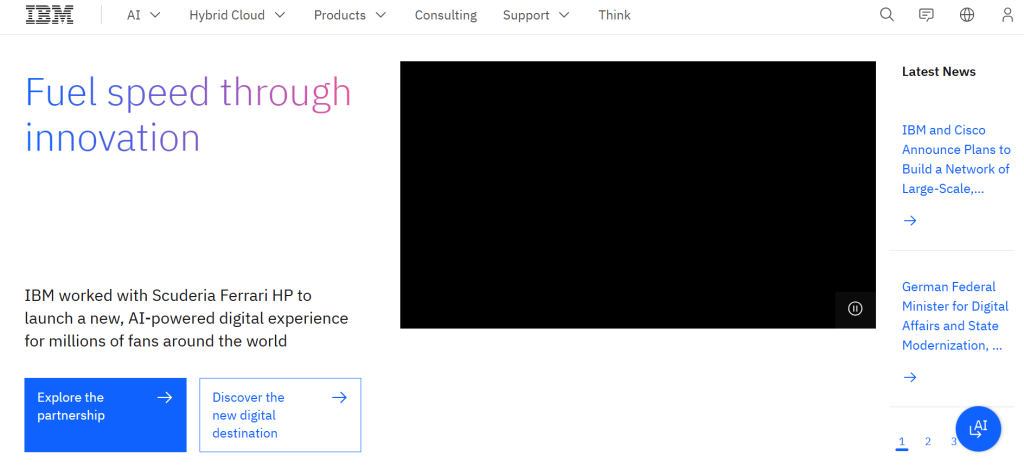The width and height of the screenshot is (1024, 469).
Task: Go to news page 2
Action: click(x=928, y=441)
